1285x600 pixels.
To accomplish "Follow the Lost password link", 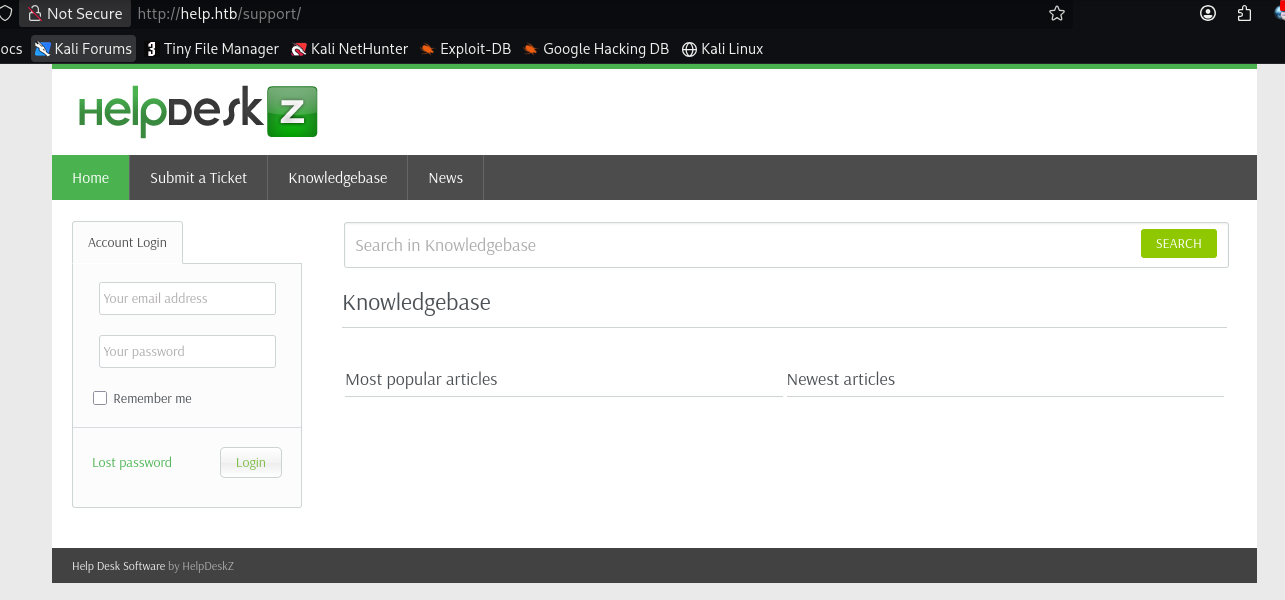I will 132,463.
